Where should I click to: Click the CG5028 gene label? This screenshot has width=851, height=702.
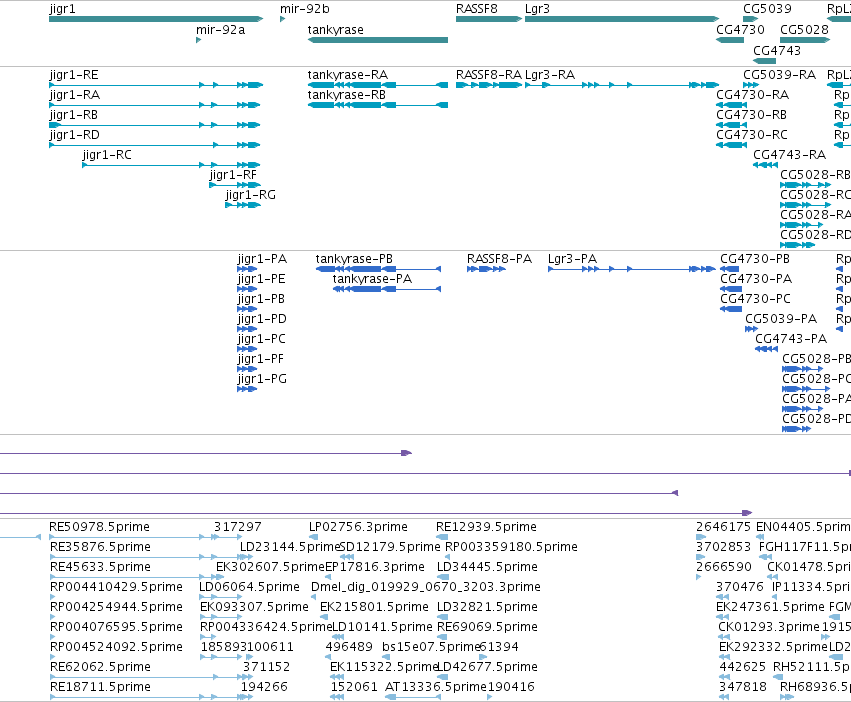(804, 30)
